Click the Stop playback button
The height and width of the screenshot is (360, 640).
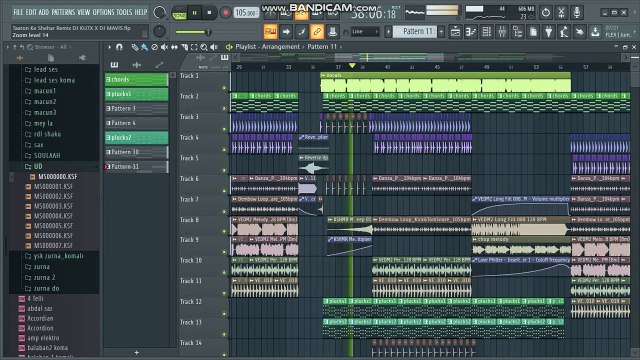(209, 13)
